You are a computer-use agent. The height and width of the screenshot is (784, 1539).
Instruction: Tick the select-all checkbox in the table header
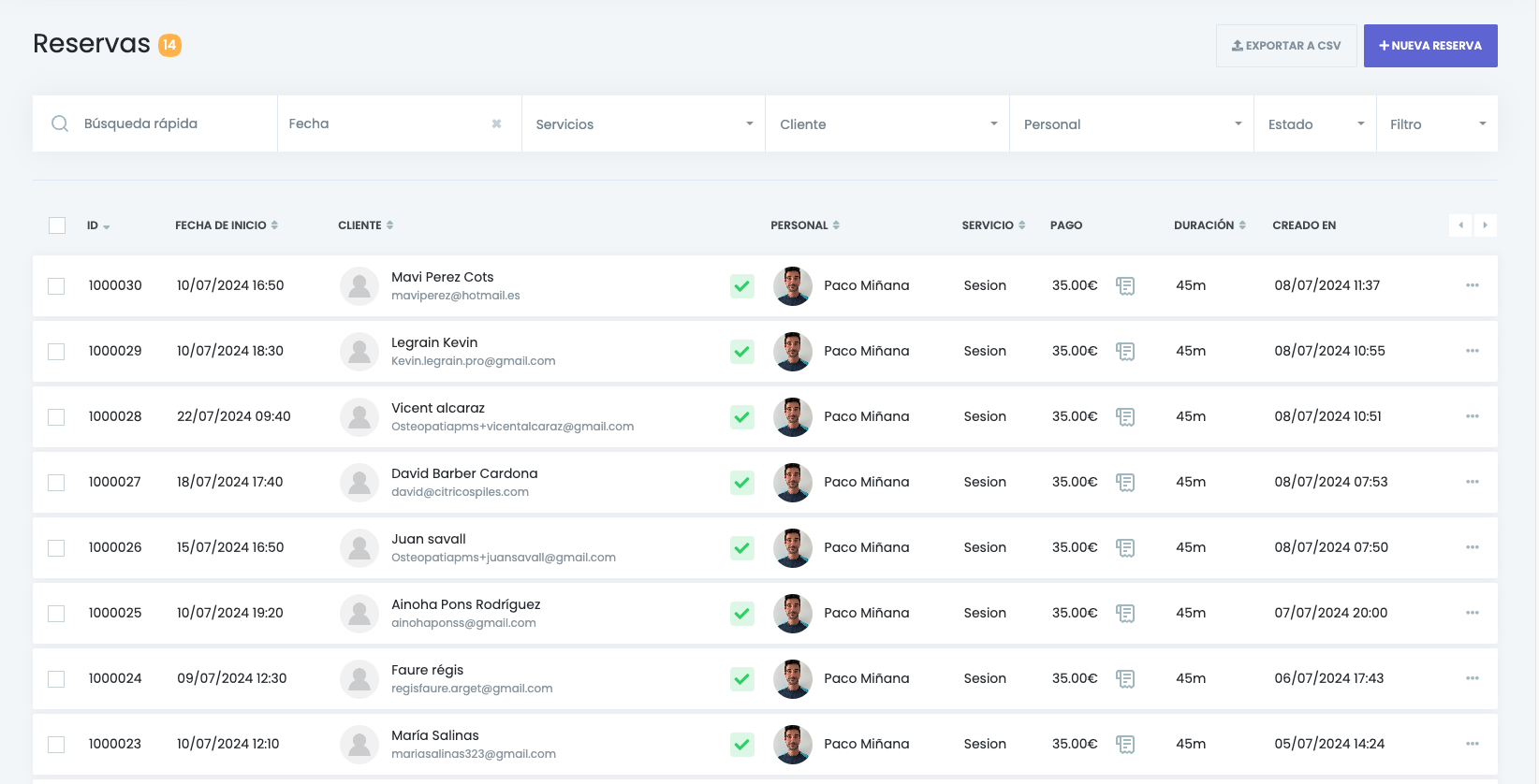click(x=57, y=225)
